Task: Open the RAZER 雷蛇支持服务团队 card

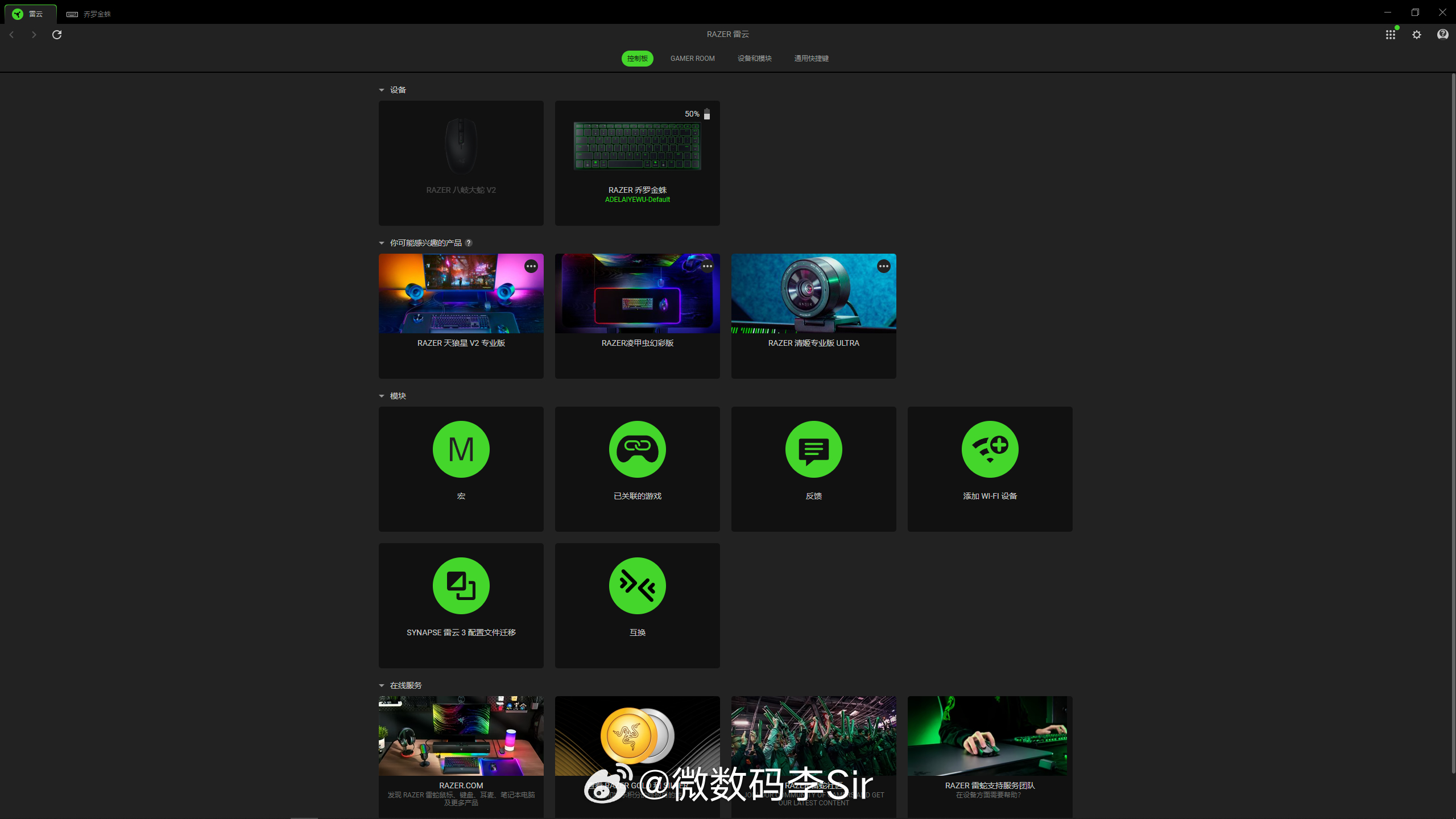Action: [990, 757]
